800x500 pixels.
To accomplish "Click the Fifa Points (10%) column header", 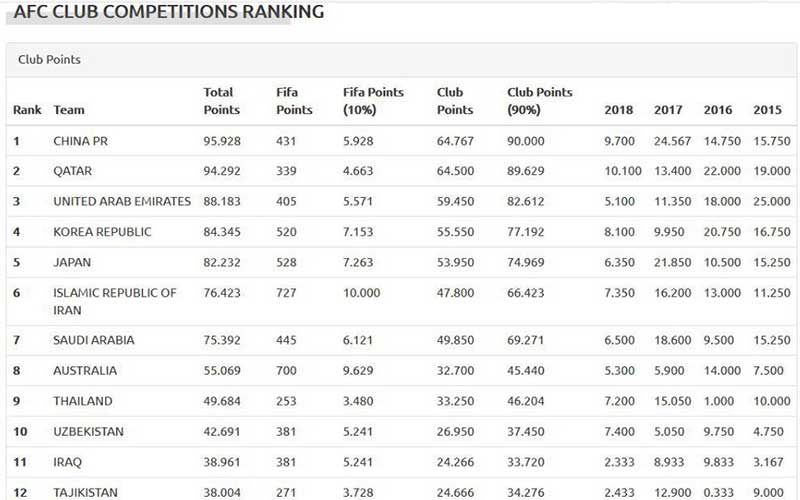I will (x=373, y=101).
